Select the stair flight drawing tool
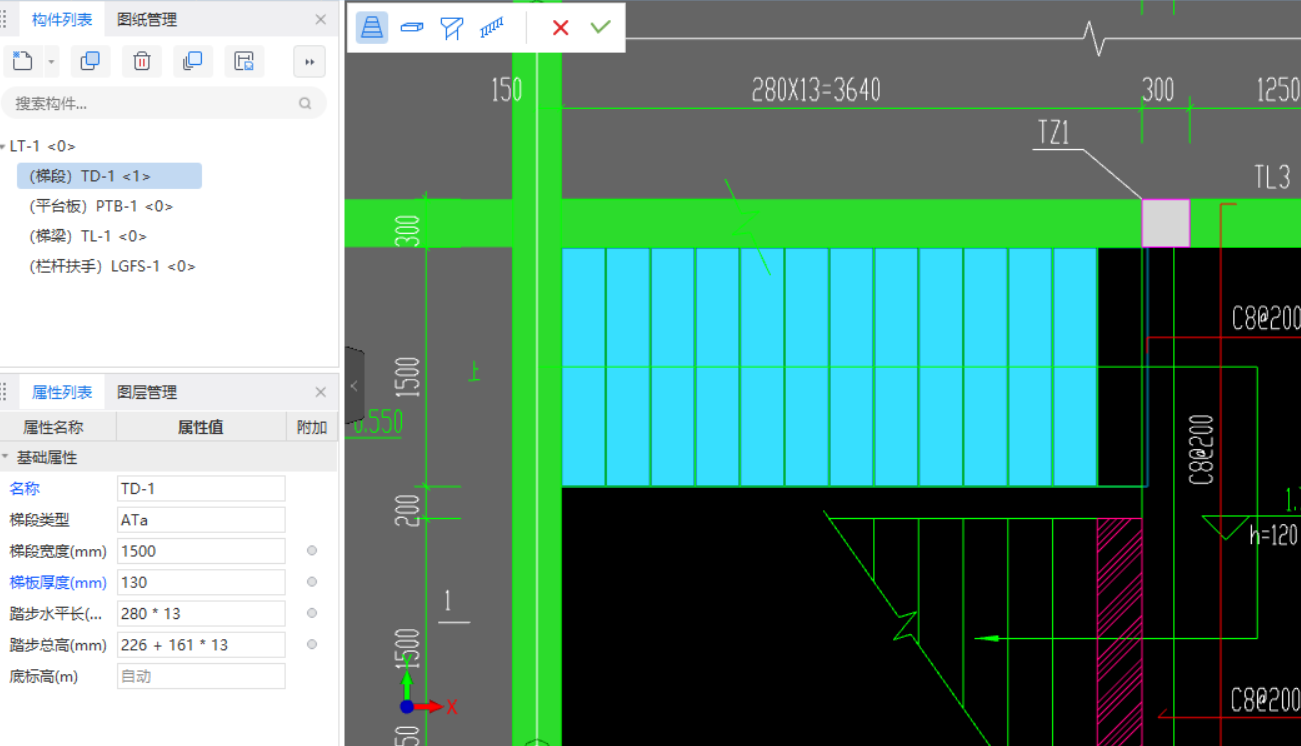The image size is (1301, 746). pyautogui.click(x=372, y=28)
